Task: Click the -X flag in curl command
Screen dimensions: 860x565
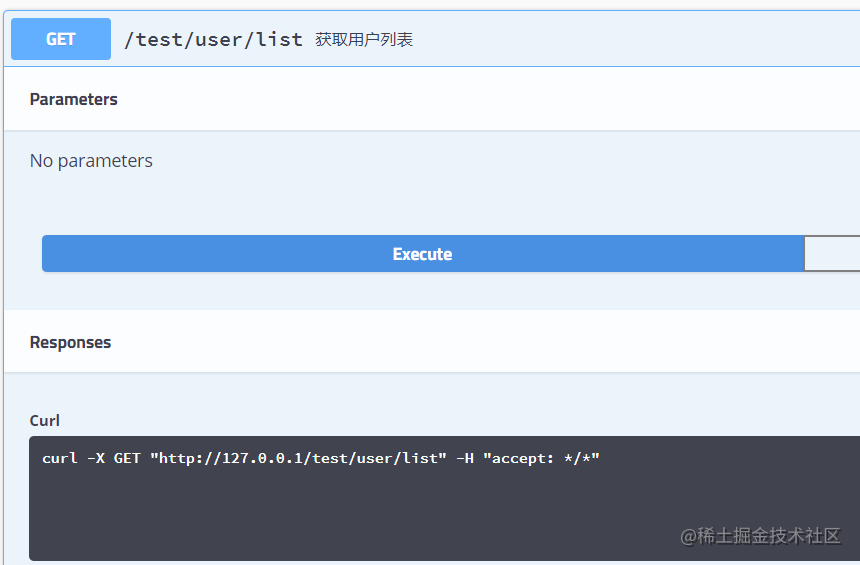Action: (95, 458)
